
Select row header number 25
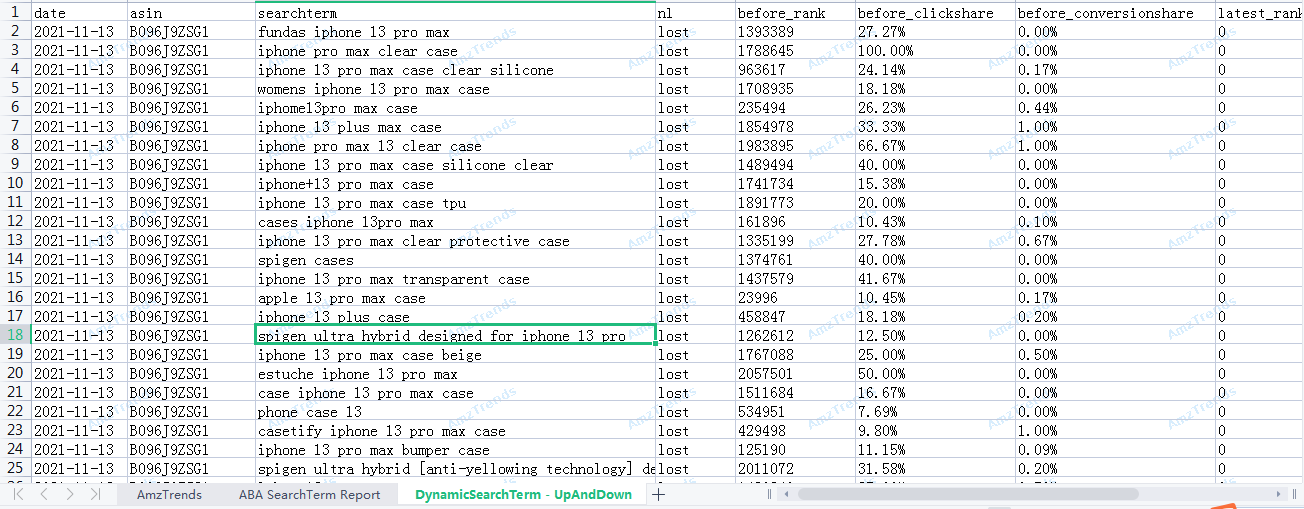click(x=15, y=468)
